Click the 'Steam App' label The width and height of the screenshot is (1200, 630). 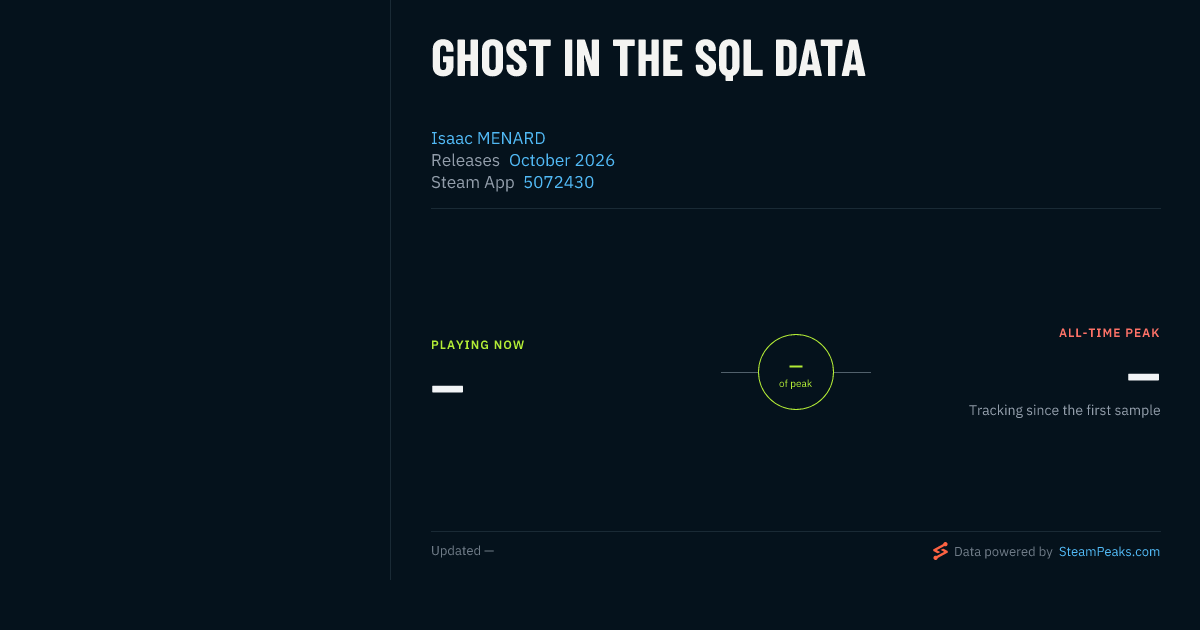tap(472, 182)
